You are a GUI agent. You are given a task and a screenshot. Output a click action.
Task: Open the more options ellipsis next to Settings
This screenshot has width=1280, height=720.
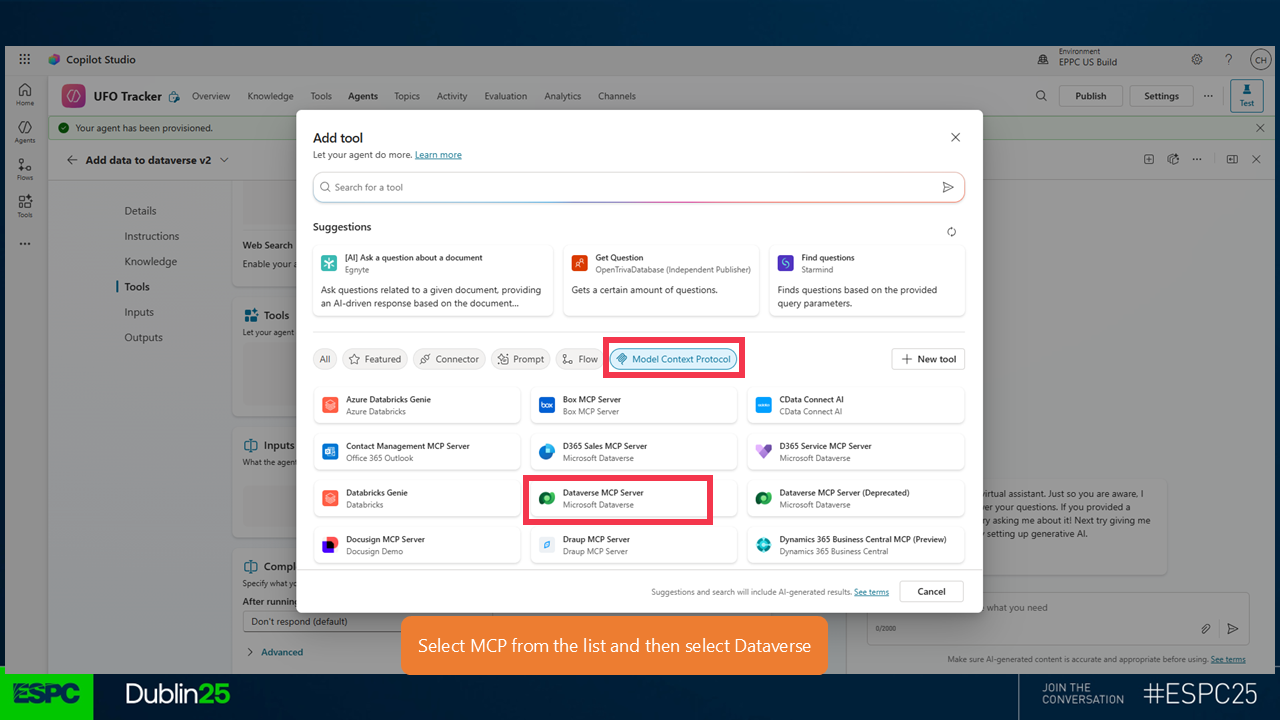tap(1209, 96)
